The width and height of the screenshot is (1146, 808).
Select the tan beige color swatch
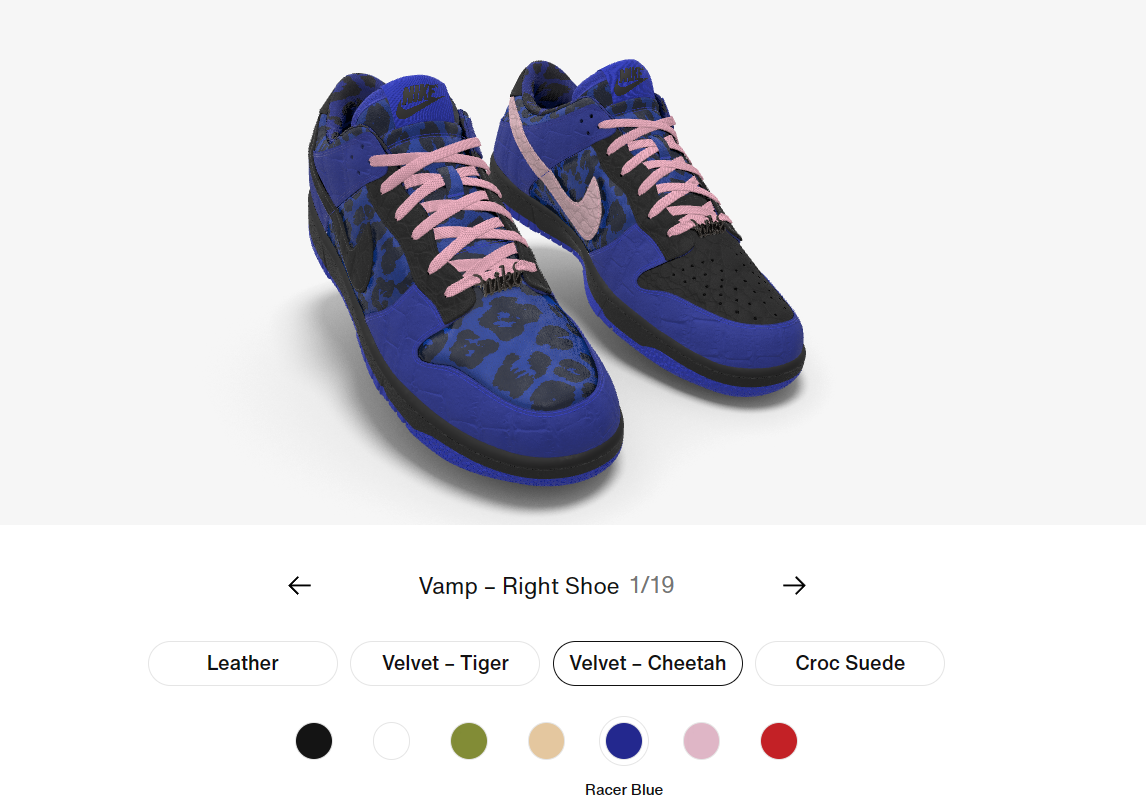point(547,741)
